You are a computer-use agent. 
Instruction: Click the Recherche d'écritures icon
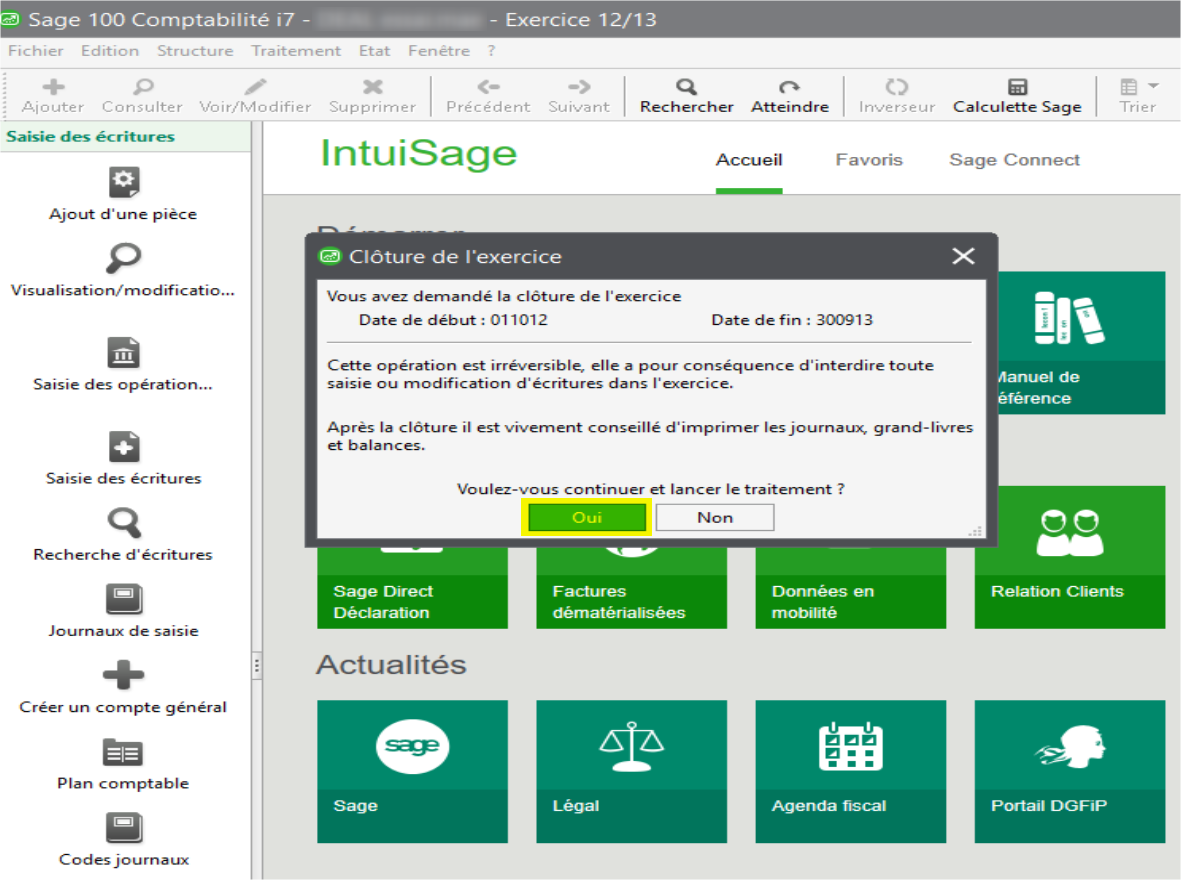[123, 523]
